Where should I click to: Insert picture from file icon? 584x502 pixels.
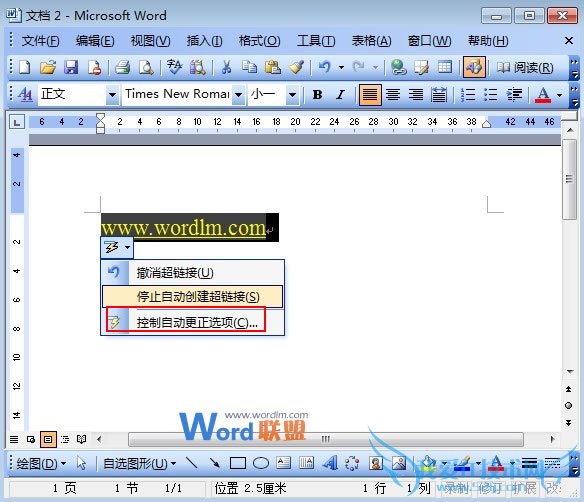click(399, 463)
